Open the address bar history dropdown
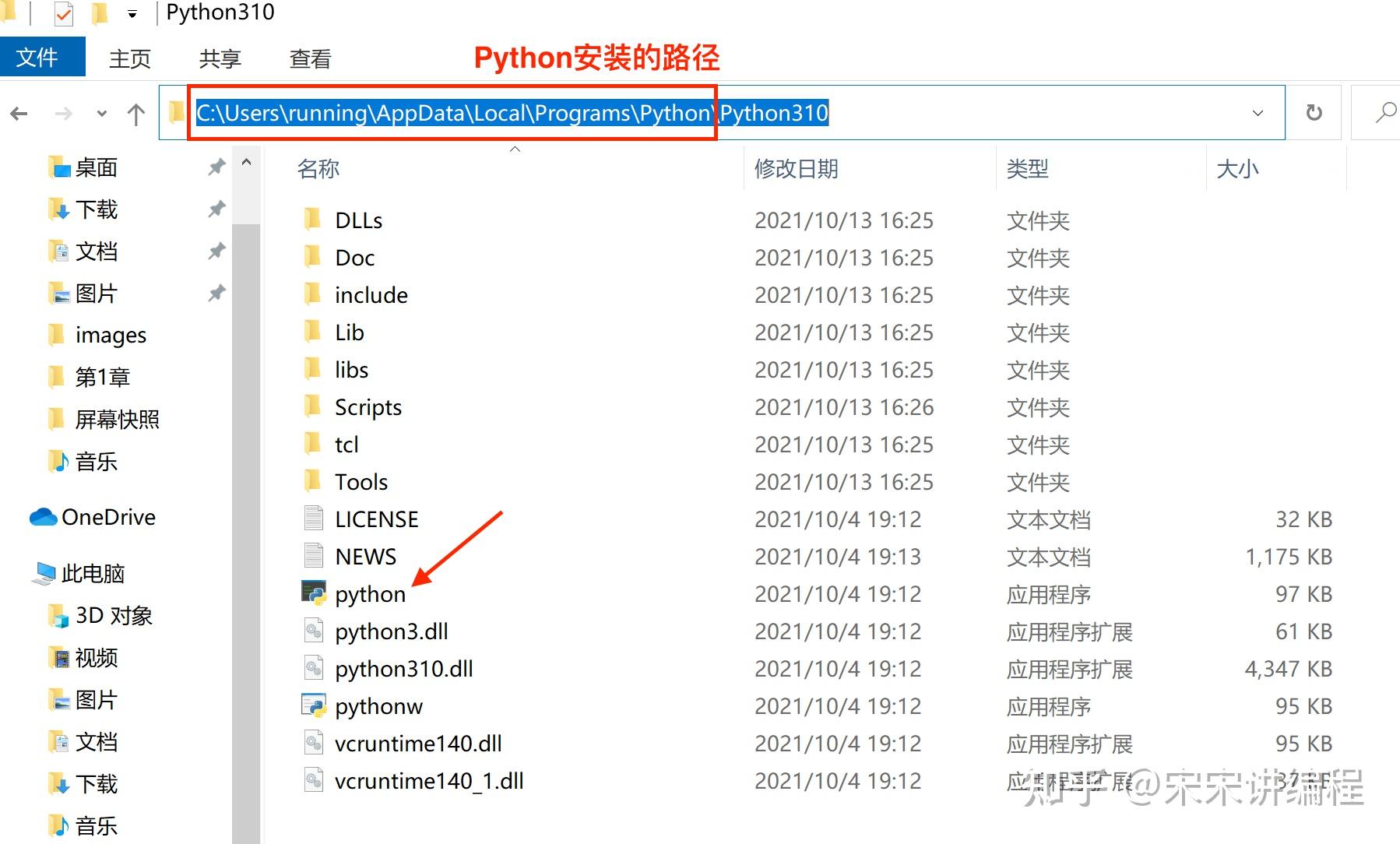The height and width of the screenshot is (844, 1400). tap(1258, 113)
